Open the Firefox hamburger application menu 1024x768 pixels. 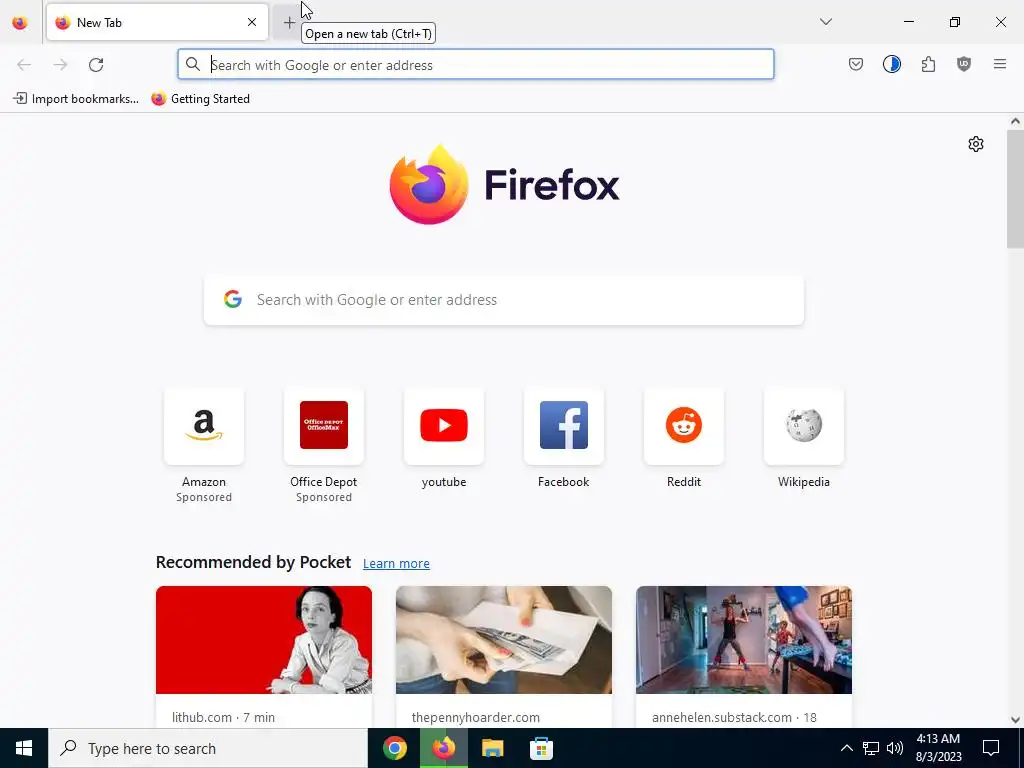click(x=1000, y=64)
